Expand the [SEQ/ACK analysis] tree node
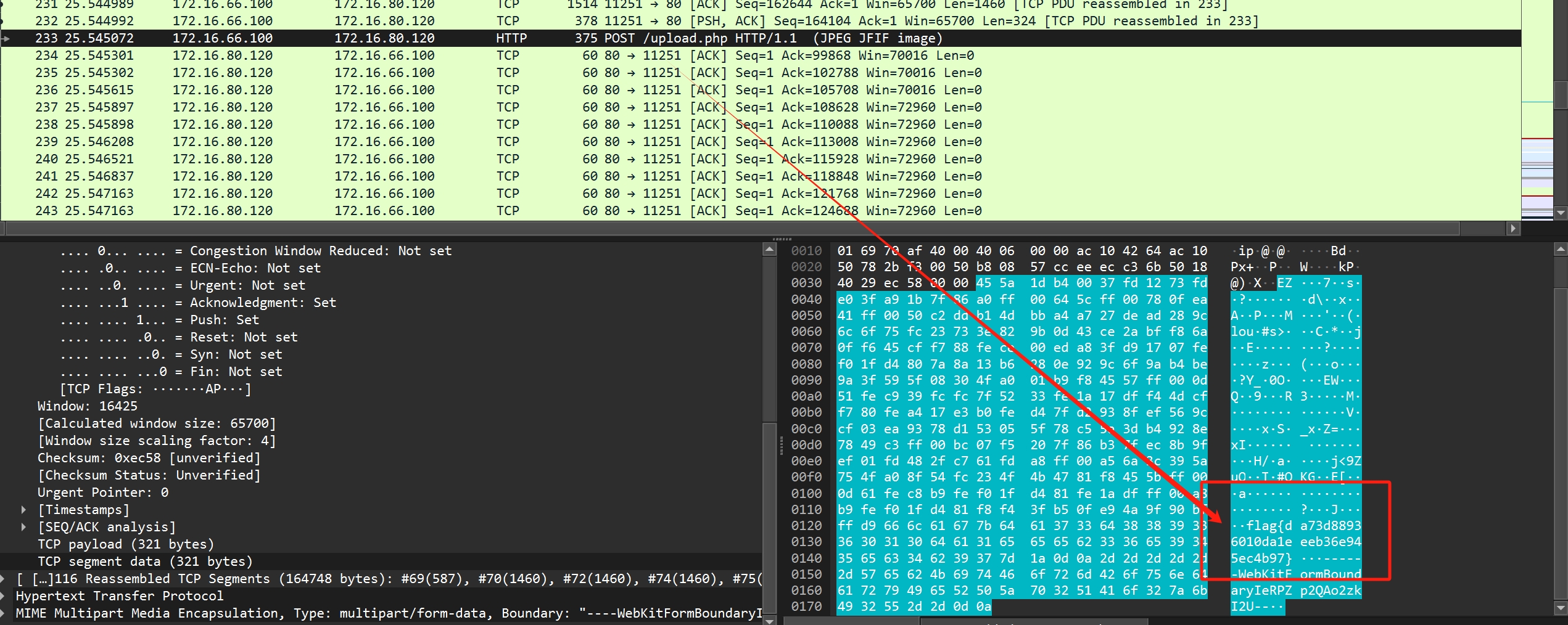 click(25, 526)
